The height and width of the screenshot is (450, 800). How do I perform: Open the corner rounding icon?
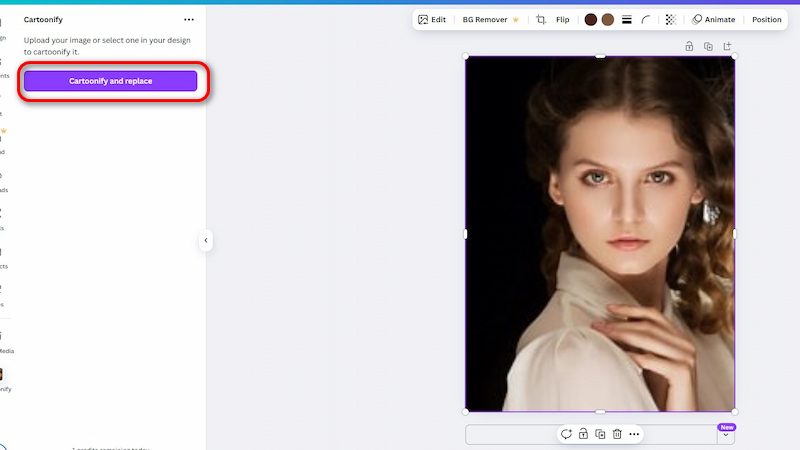point(646,19)
